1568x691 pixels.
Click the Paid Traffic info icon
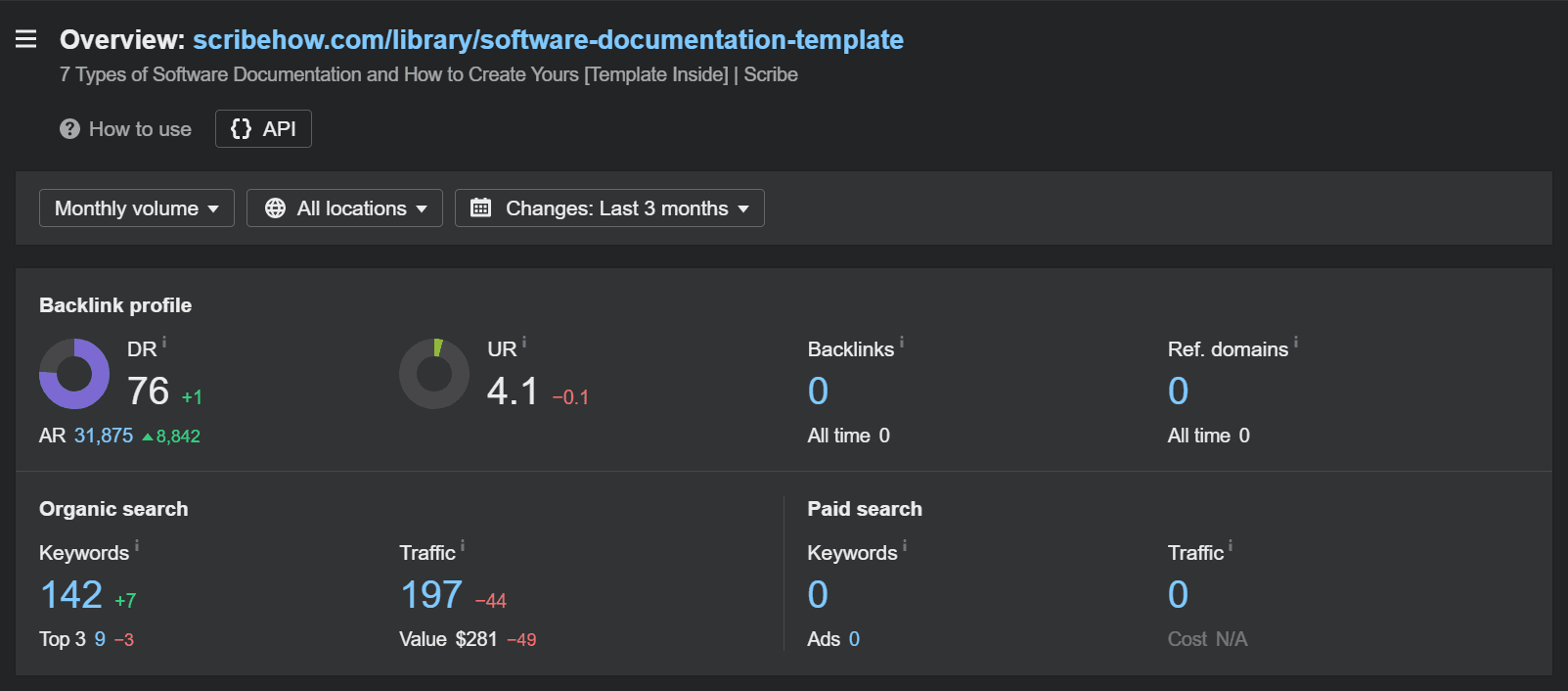click(x=1231, y=545)
